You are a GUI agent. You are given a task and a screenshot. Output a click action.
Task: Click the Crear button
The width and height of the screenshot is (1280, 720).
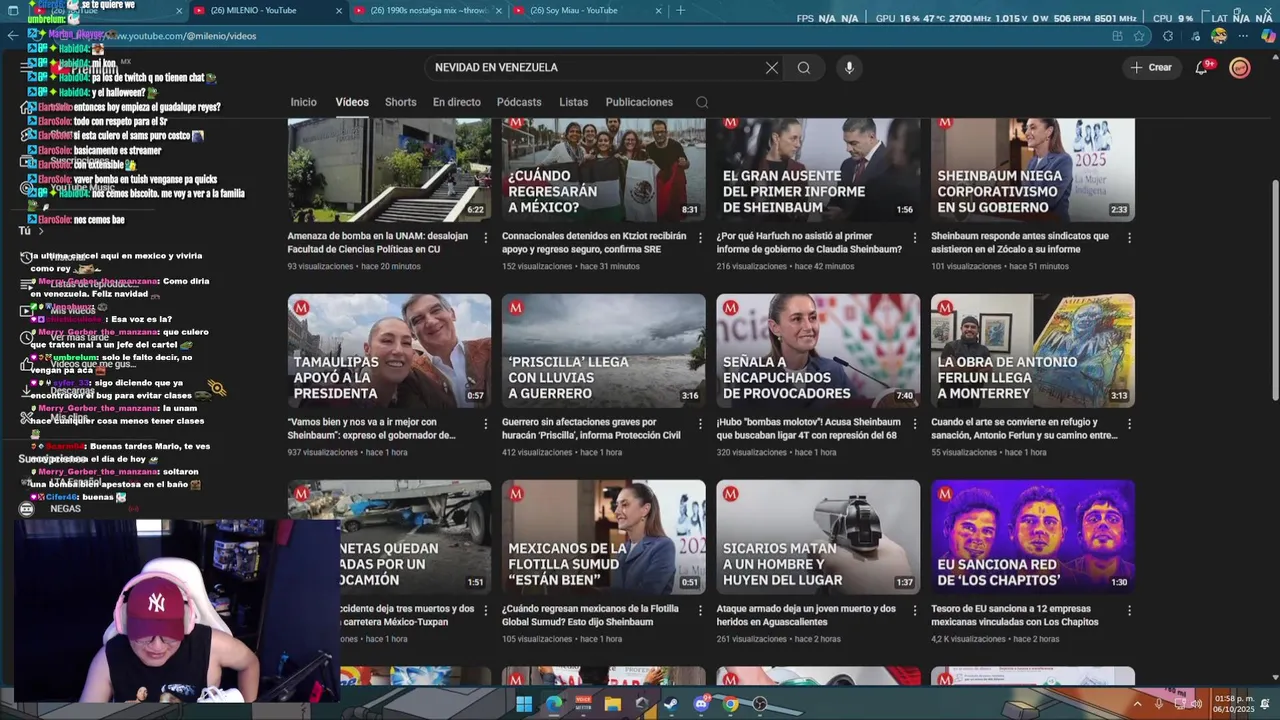(x=1151, y=68)
